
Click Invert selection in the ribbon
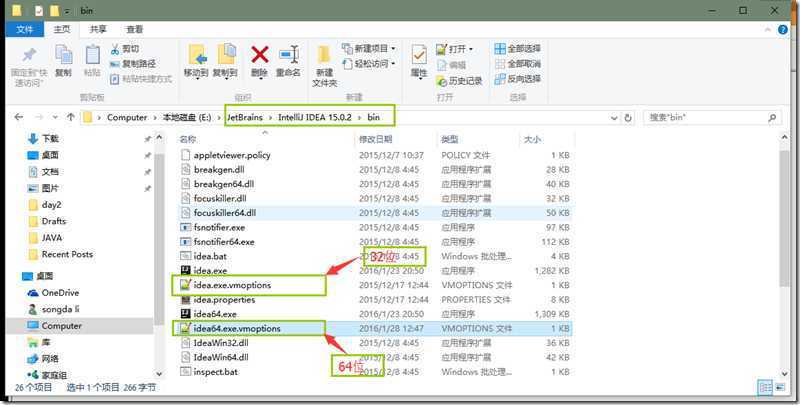517,79
